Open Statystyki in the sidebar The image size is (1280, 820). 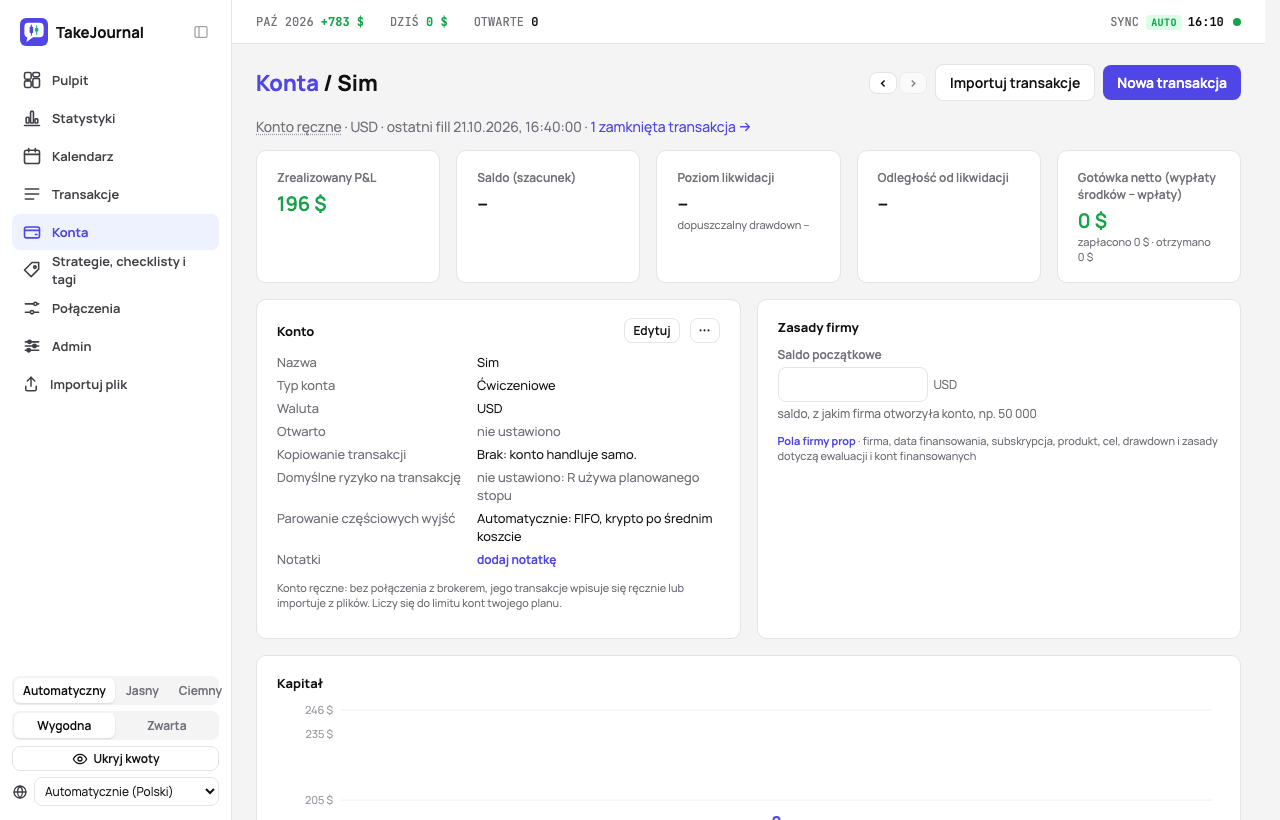tap(116, 118)
